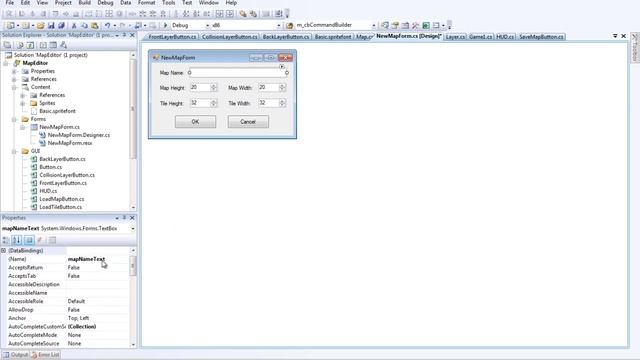
Task: Expand the Properties folder node in tree
Action: click(x=14, y=71)
